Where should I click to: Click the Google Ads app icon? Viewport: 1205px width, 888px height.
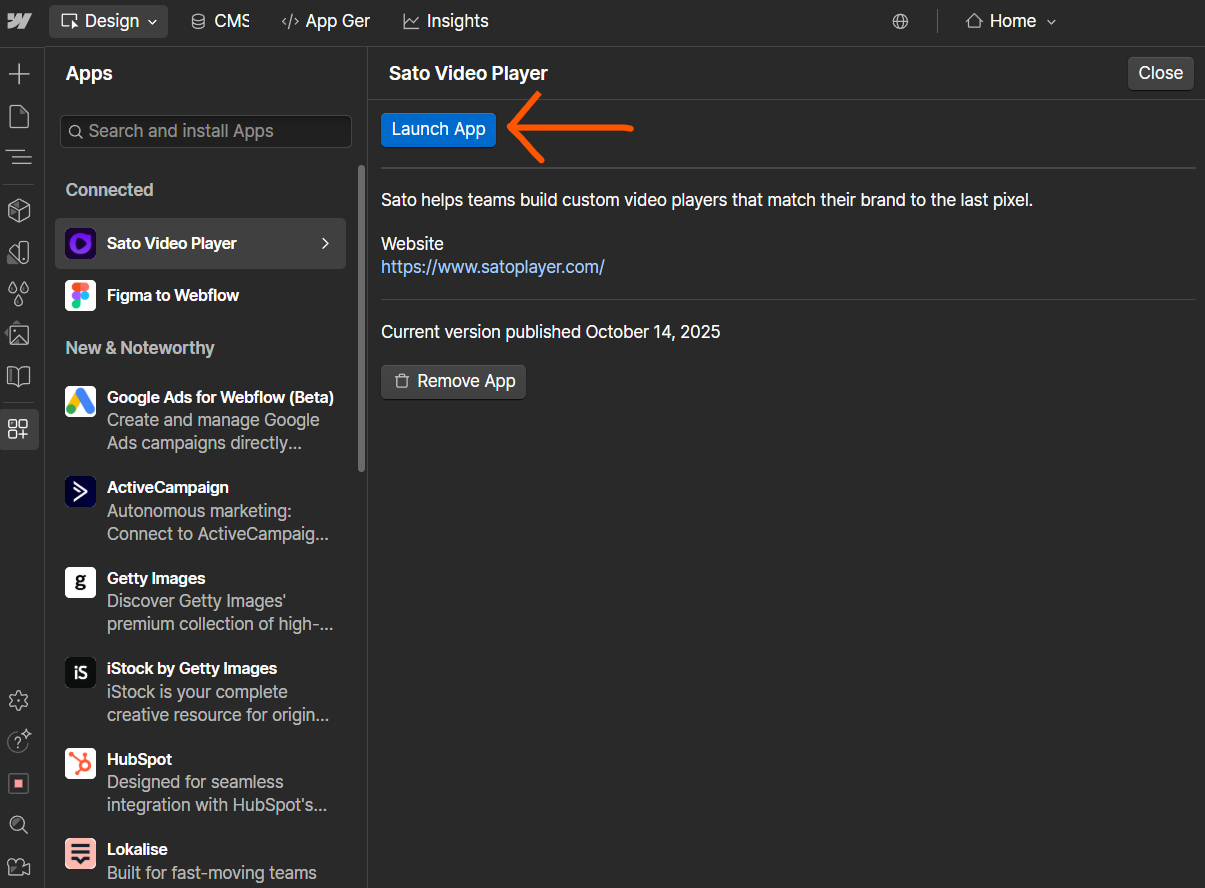pos(80,401)
